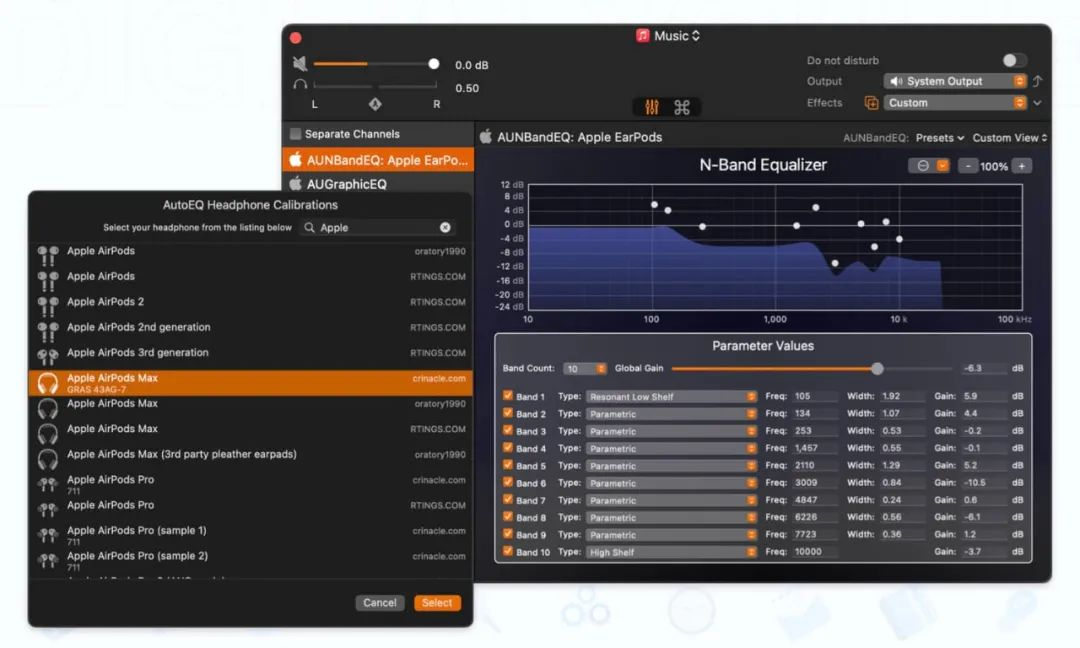Open the Band Count dropdown
This screenshot has width=1080, height=648.
pos(585,369)
